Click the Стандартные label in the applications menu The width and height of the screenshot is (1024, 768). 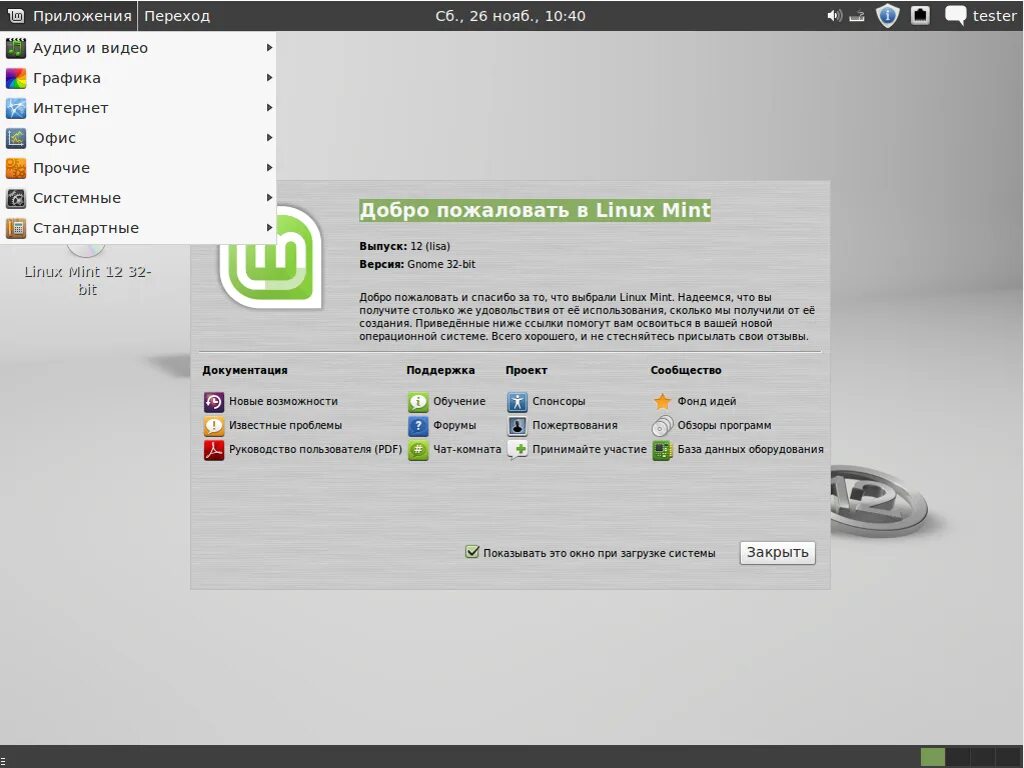(x=86, y=228)
